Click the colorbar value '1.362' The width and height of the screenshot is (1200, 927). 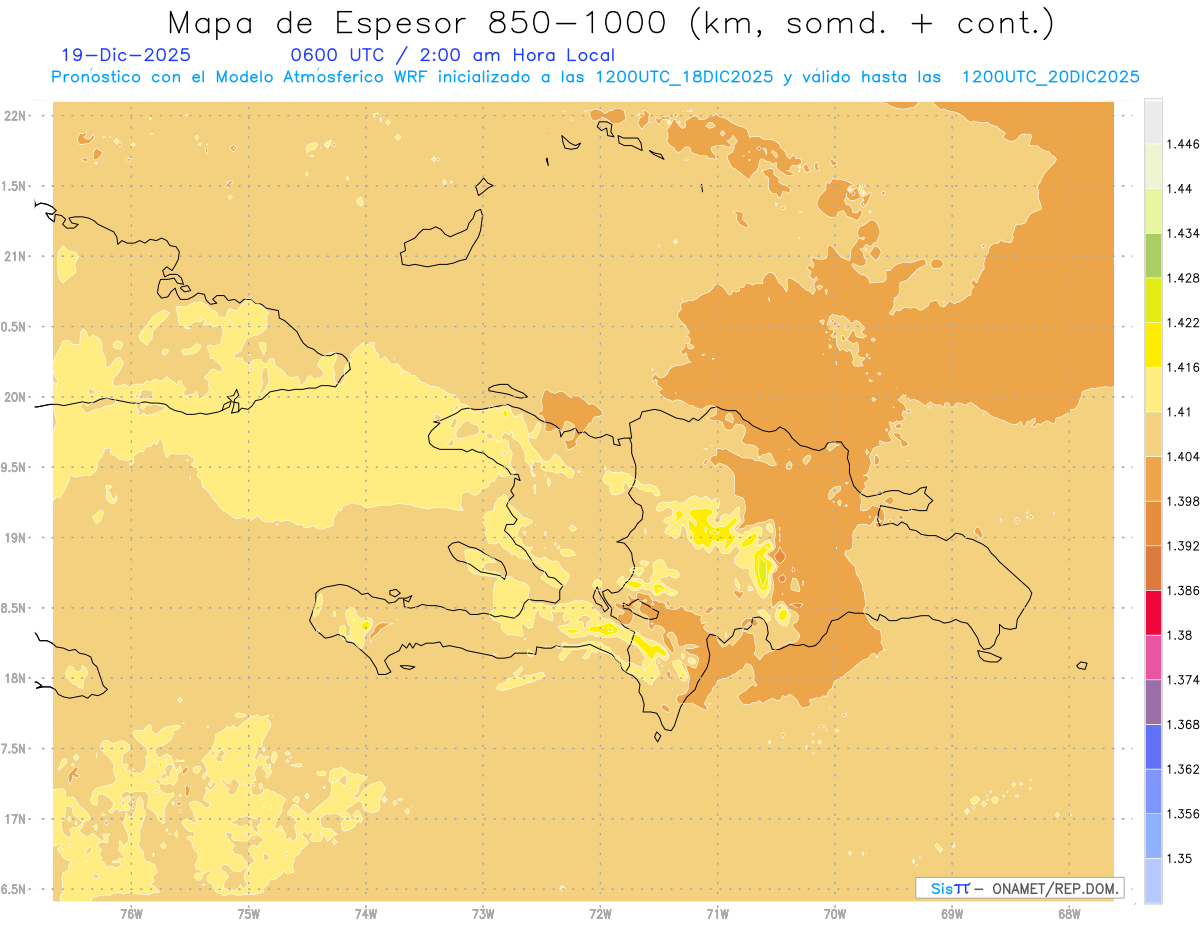pos(1184,769)
